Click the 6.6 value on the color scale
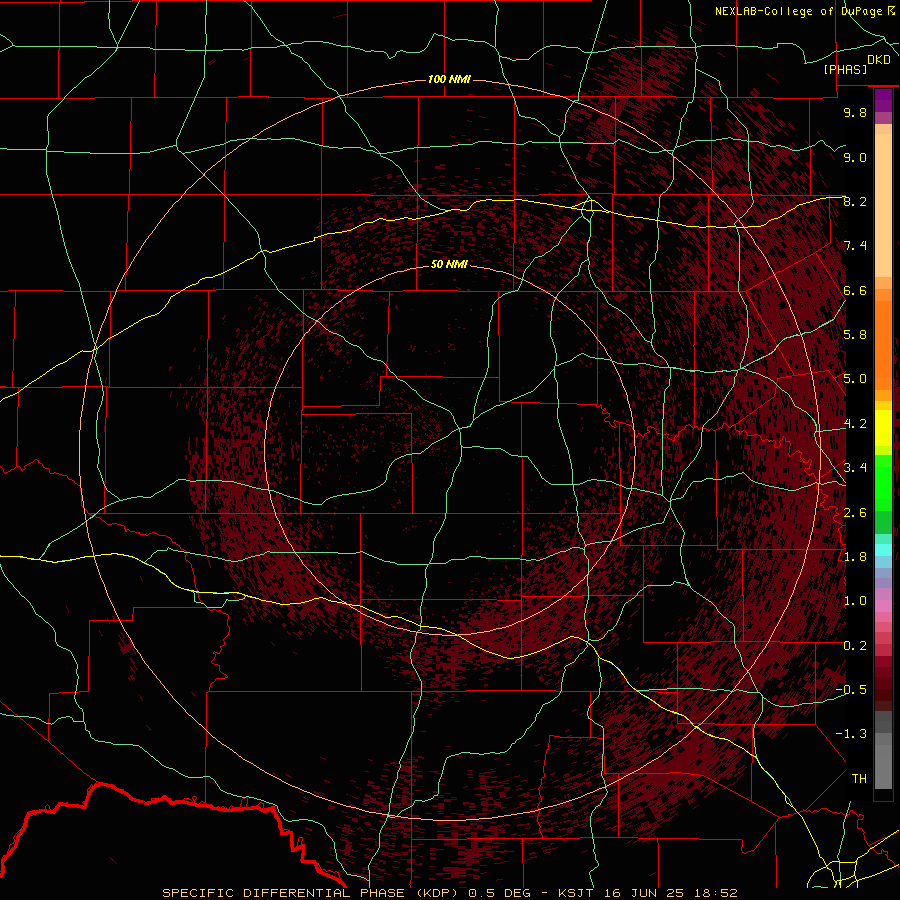Viewport: 900px width, 900px height. (x=855, y=290)
